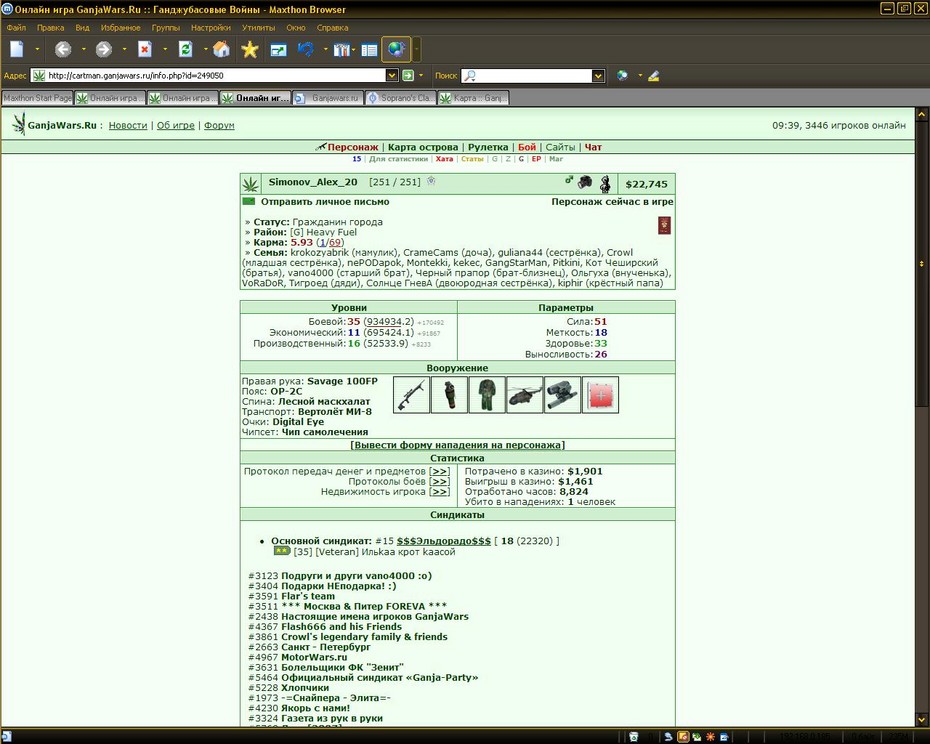Image resolution: width=930 pixels, height=744 pixels.
Task: Click the highlighter pen icon
Action: [654, 75]
